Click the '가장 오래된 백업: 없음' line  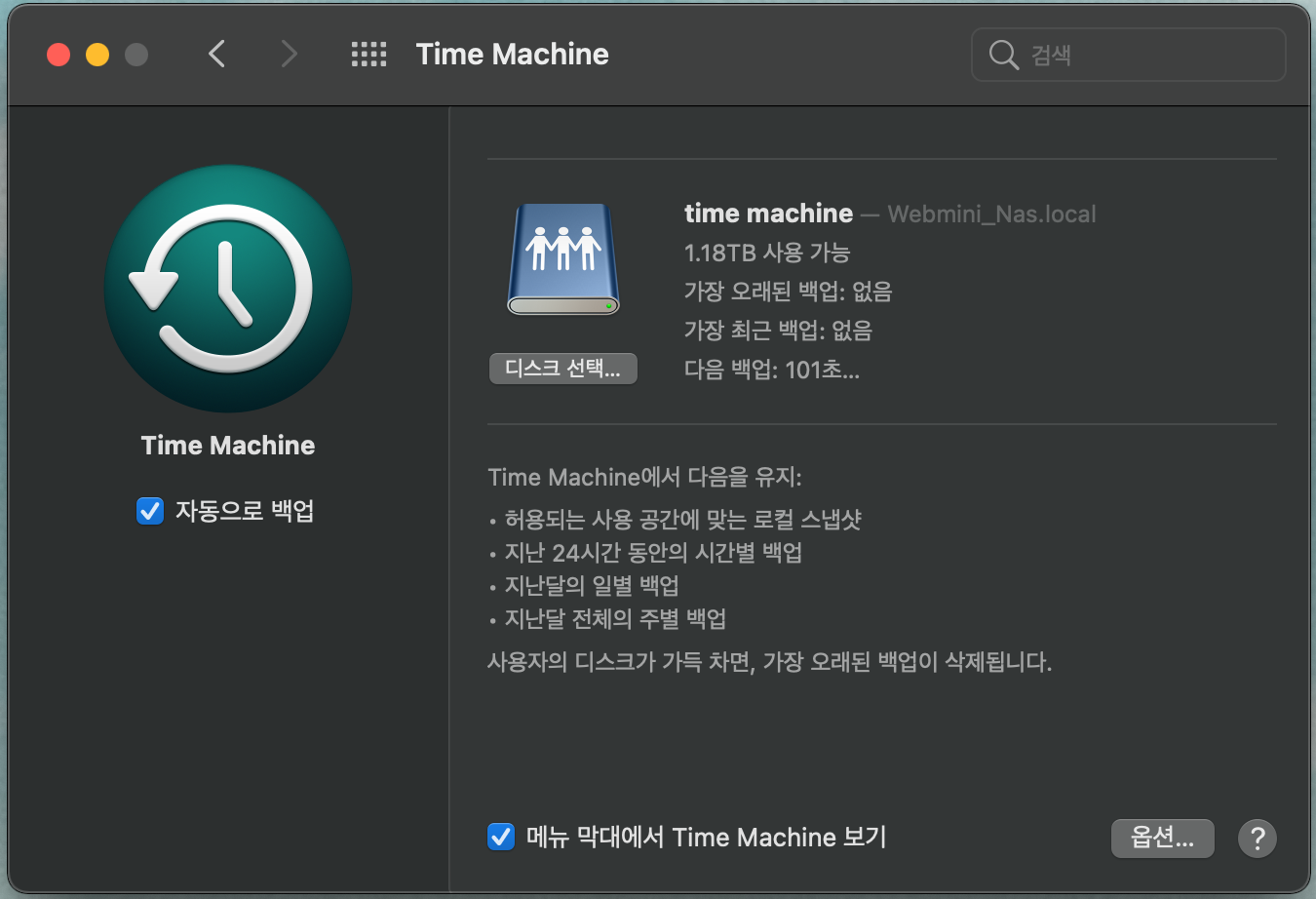788,292
